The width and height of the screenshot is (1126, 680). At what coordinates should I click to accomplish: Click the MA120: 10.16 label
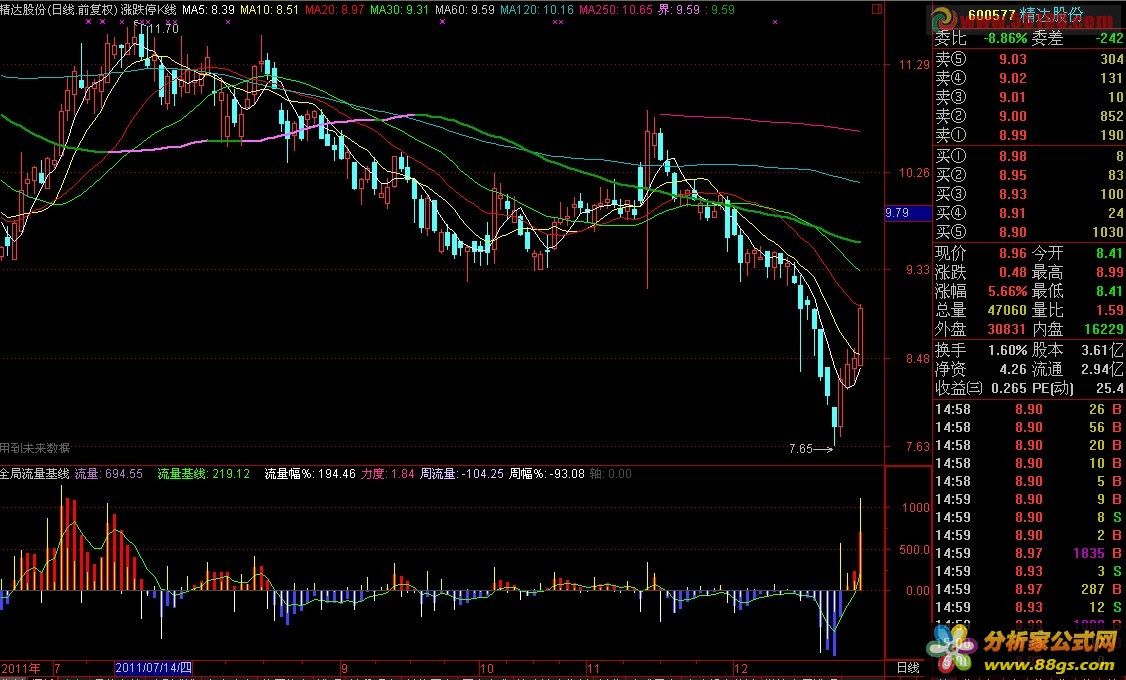537,9
